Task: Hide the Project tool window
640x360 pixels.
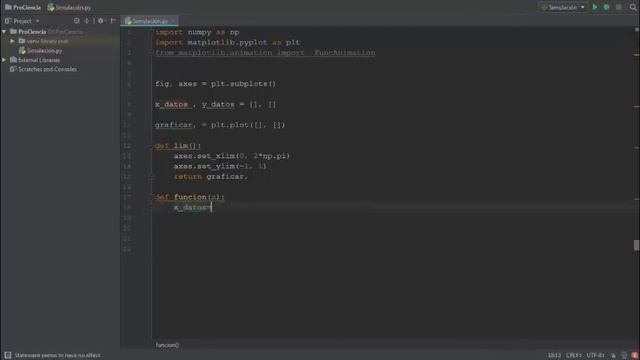Action: [113, 21]
